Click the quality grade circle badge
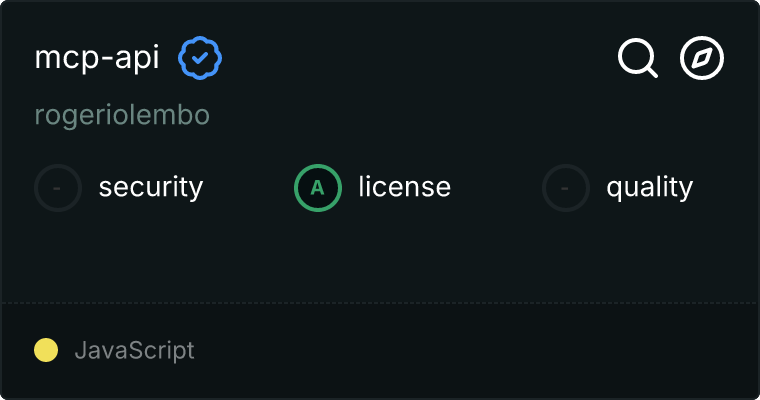The width and height of the screenshot is (760, 400). [x=566, y=187]
